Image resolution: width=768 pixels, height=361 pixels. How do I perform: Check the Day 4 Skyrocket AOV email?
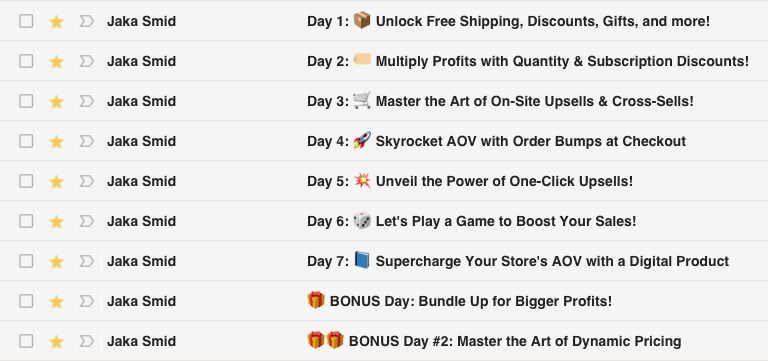(26, 141)
